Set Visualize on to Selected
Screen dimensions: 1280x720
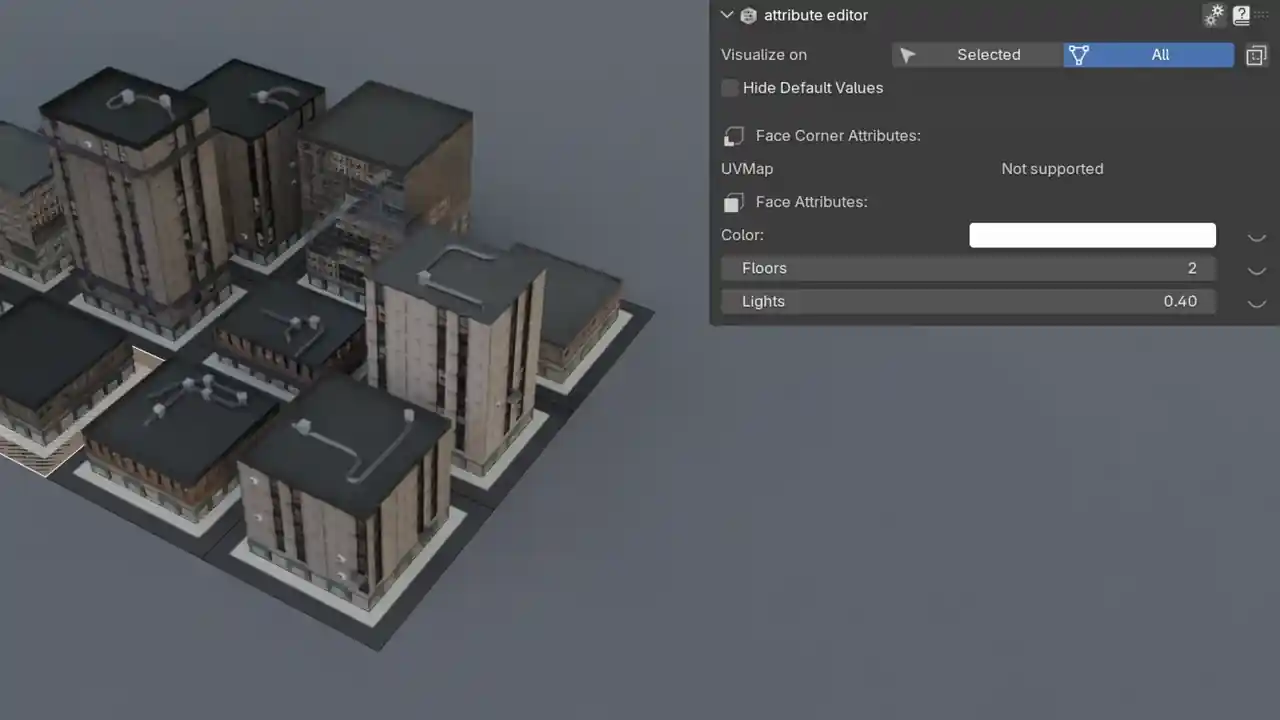(977, 55)
